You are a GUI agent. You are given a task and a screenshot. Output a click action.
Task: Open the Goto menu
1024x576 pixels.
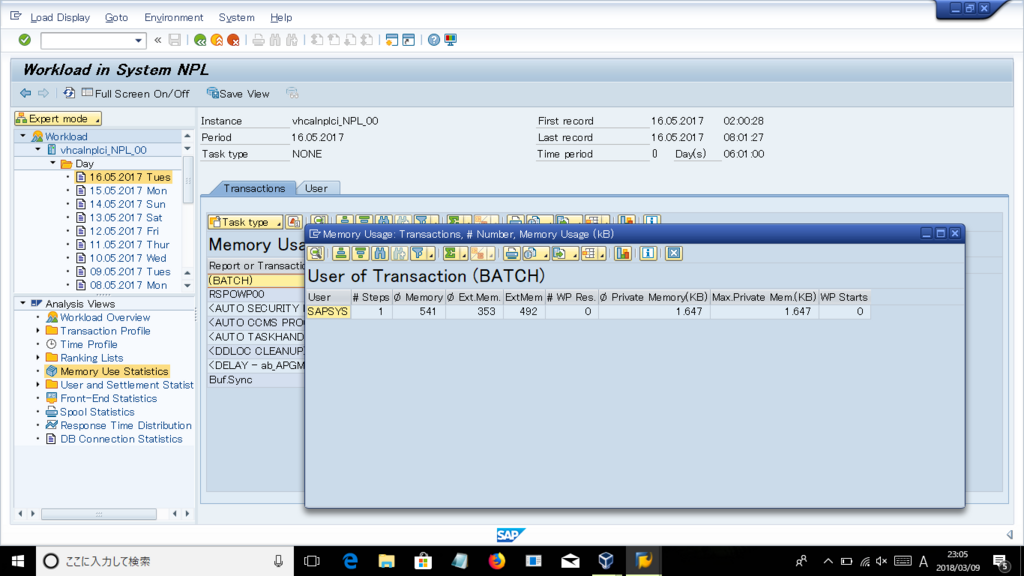(x=116, y=18)
